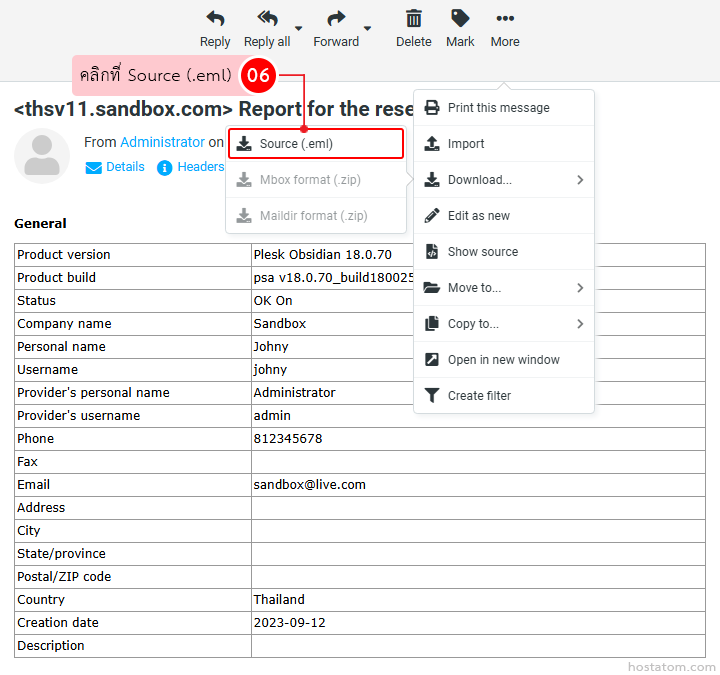Screen dimensions: 720x675
Task: Expand the Forward options arrow
Action: [x=367, y=28]
